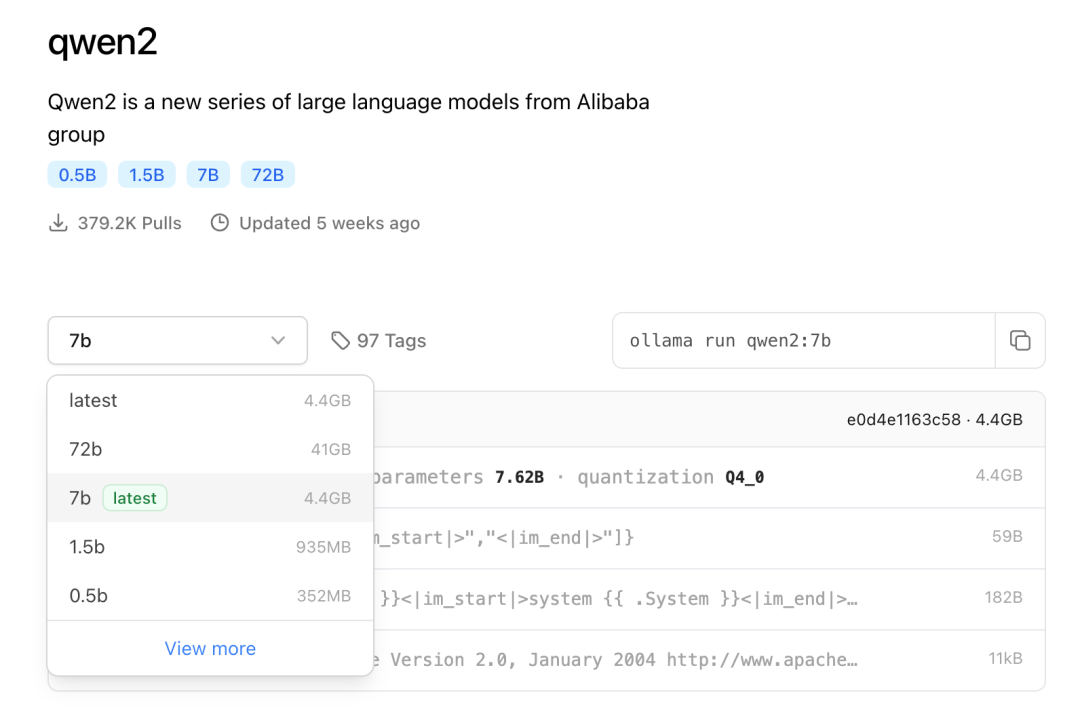Click 379.2K Pulls text
The width and height of the screenshot is (1080, 712).
tap(129, 223)
